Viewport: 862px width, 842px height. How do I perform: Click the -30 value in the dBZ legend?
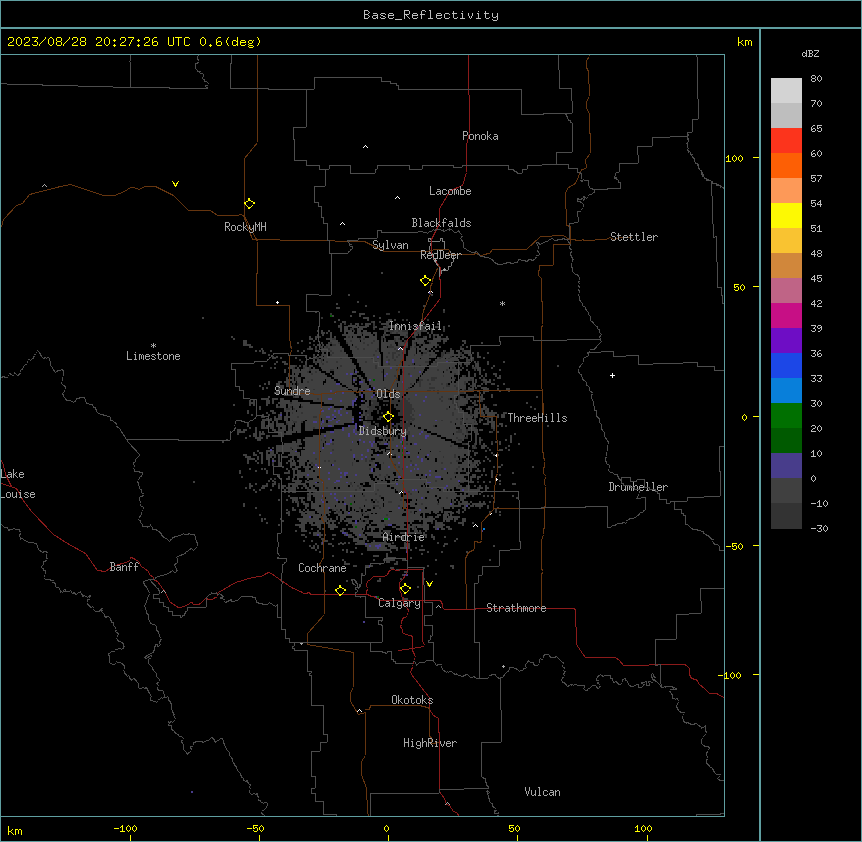point(819,529)
